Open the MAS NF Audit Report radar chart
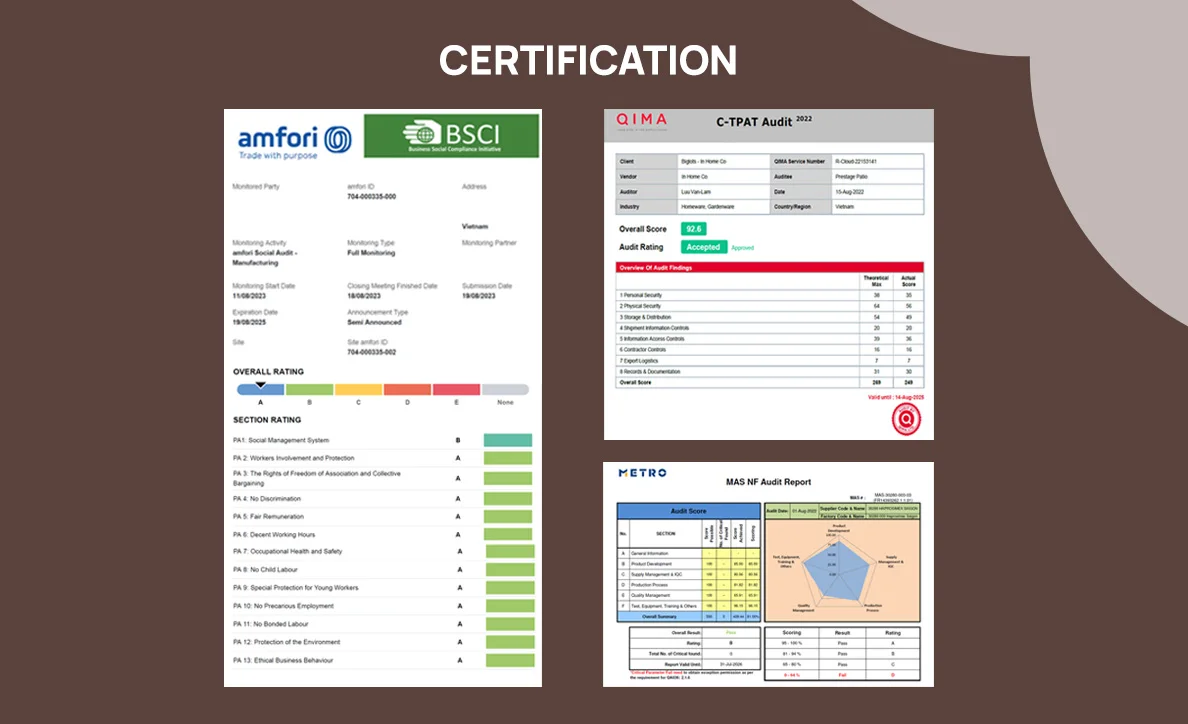Screen dimensions: 1188x724 click(x=842, y=571)
